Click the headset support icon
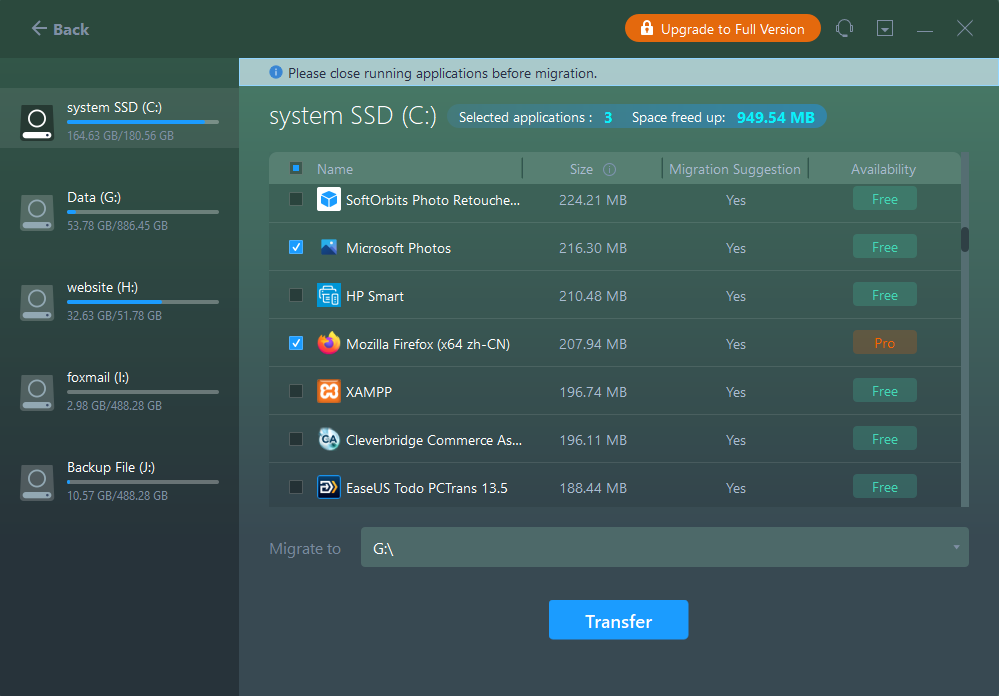This screenshot has height=696, width=999. pos(844,29)
